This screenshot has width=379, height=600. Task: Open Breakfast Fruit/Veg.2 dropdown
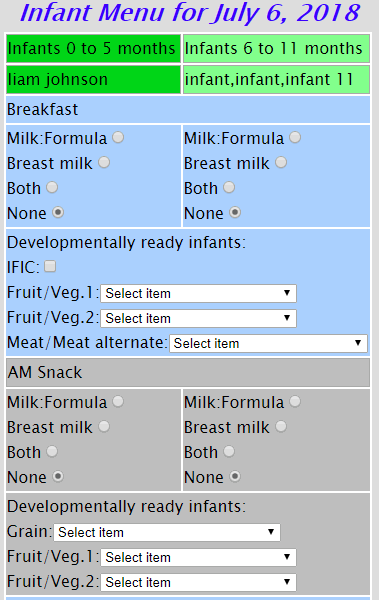198,318
